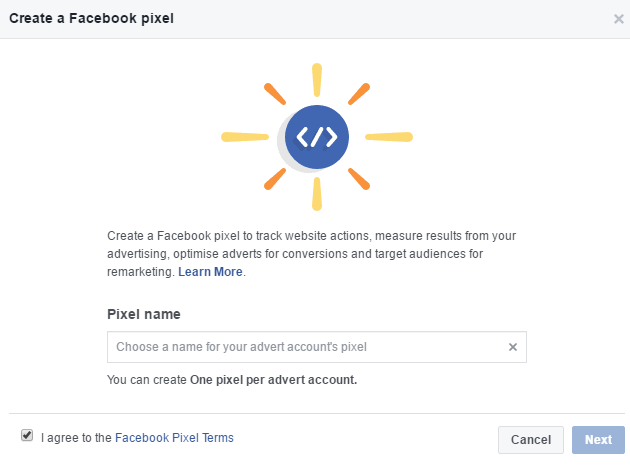This screenshot has width=630, height=465.
Task: Click the lower-right orange ray of the illustration
Action: coord(359,178)
